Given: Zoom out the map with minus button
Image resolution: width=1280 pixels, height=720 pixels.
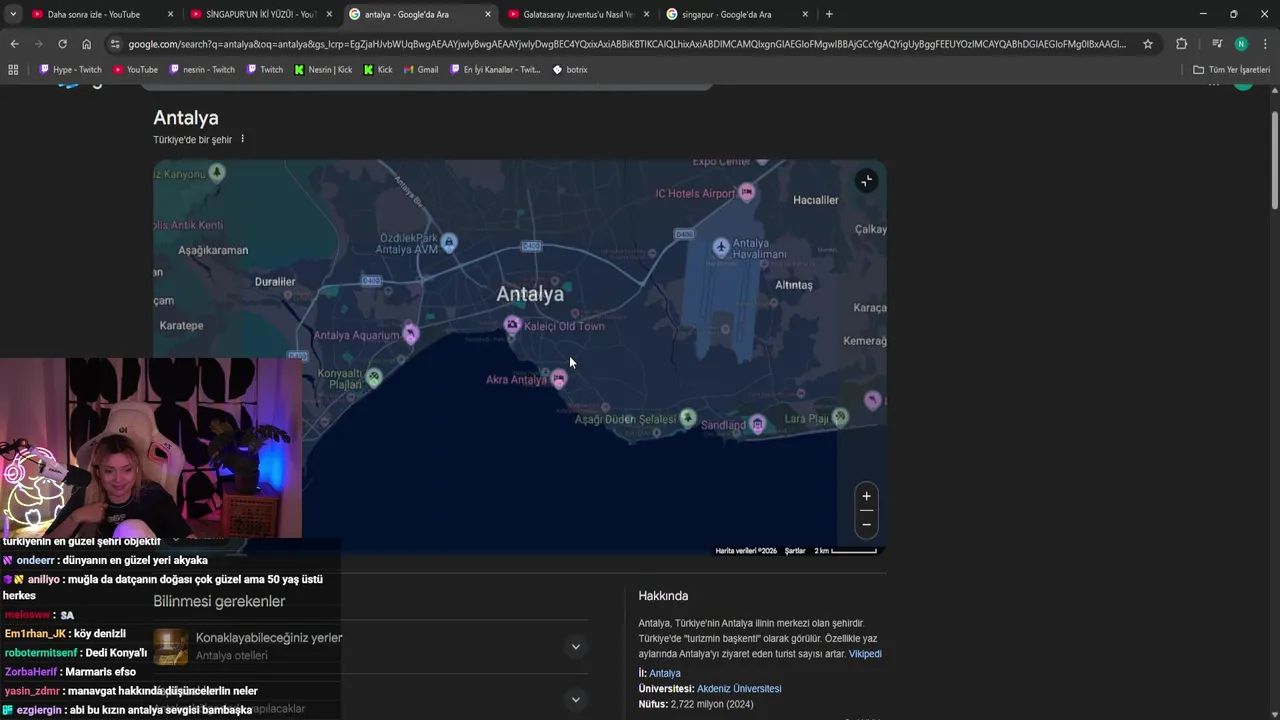Looking at the screenshot, I should pos(866,524).
